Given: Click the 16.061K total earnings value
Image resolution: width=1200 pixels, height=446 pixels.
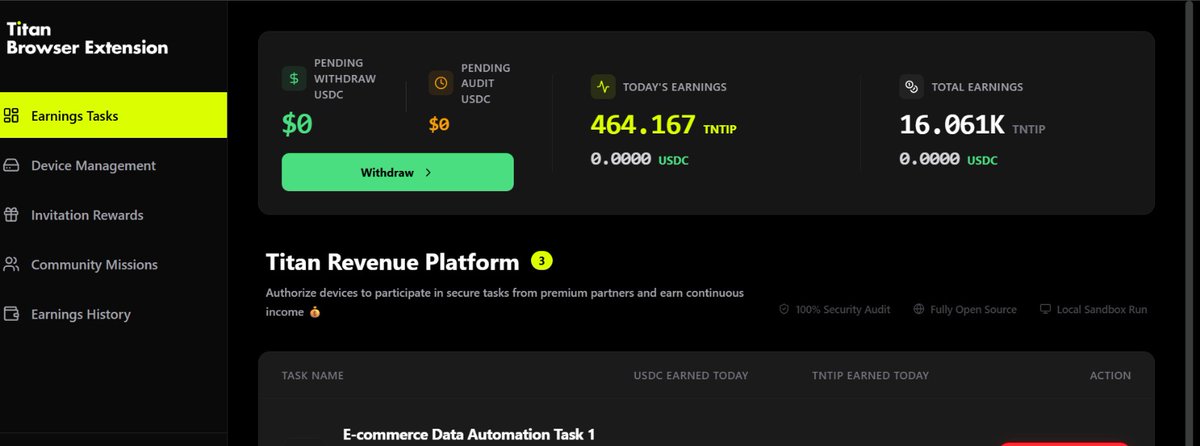Looking at the screenshot, I should tap(972, 126).
